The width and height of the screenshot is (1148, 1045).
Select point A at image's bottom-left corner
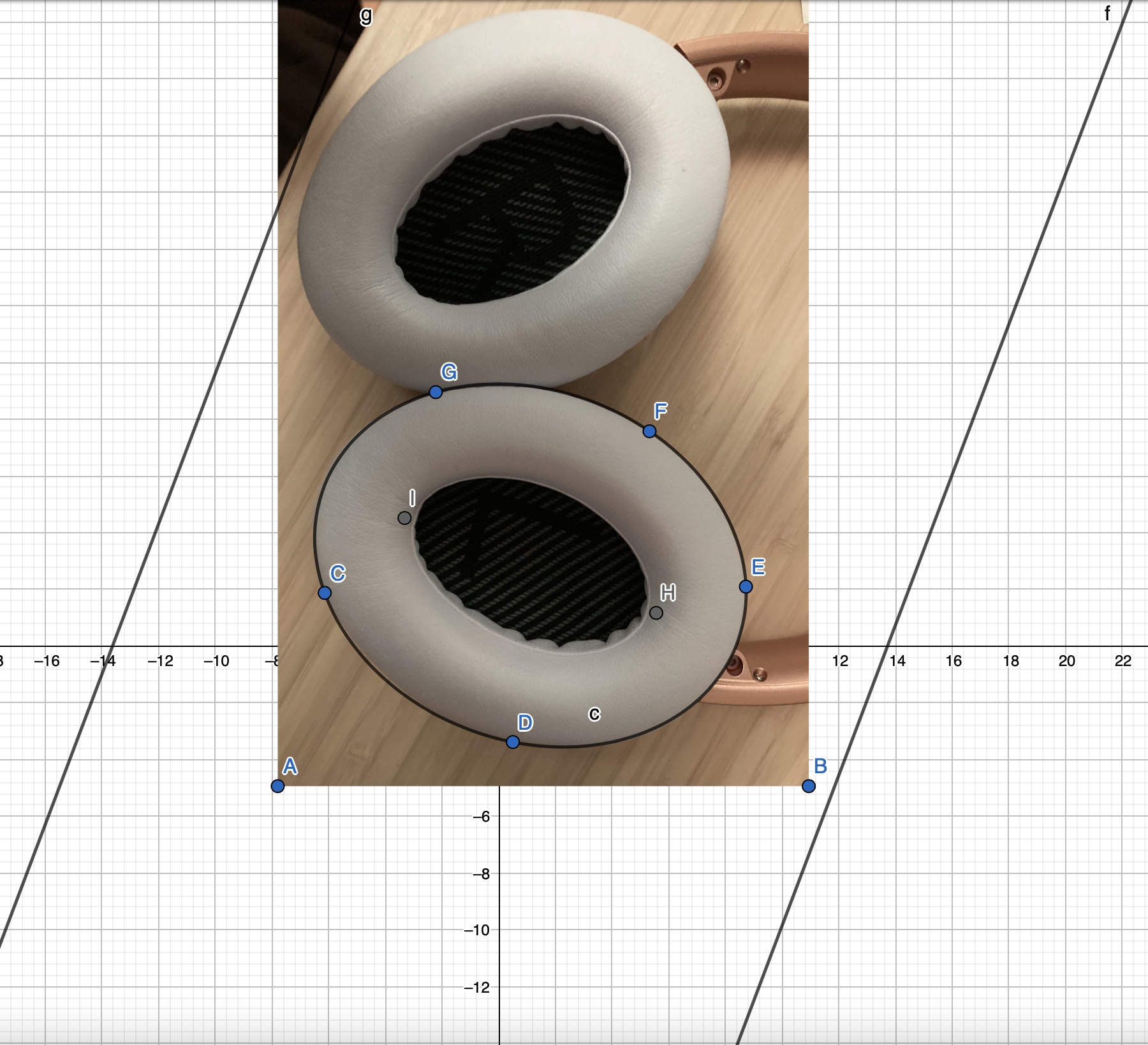pyautogui.click(x=277, y=786)
